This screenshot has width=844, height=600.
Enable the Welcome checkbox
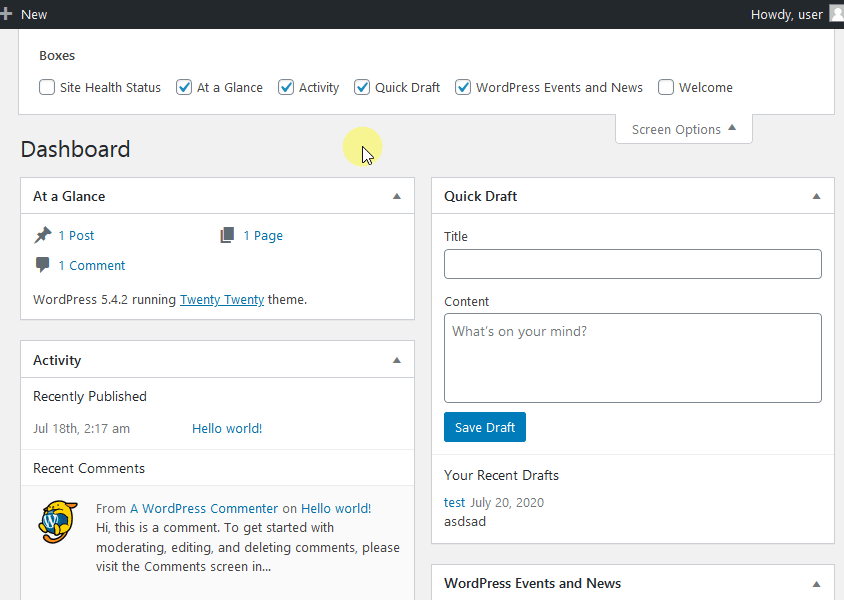(666, 87)
